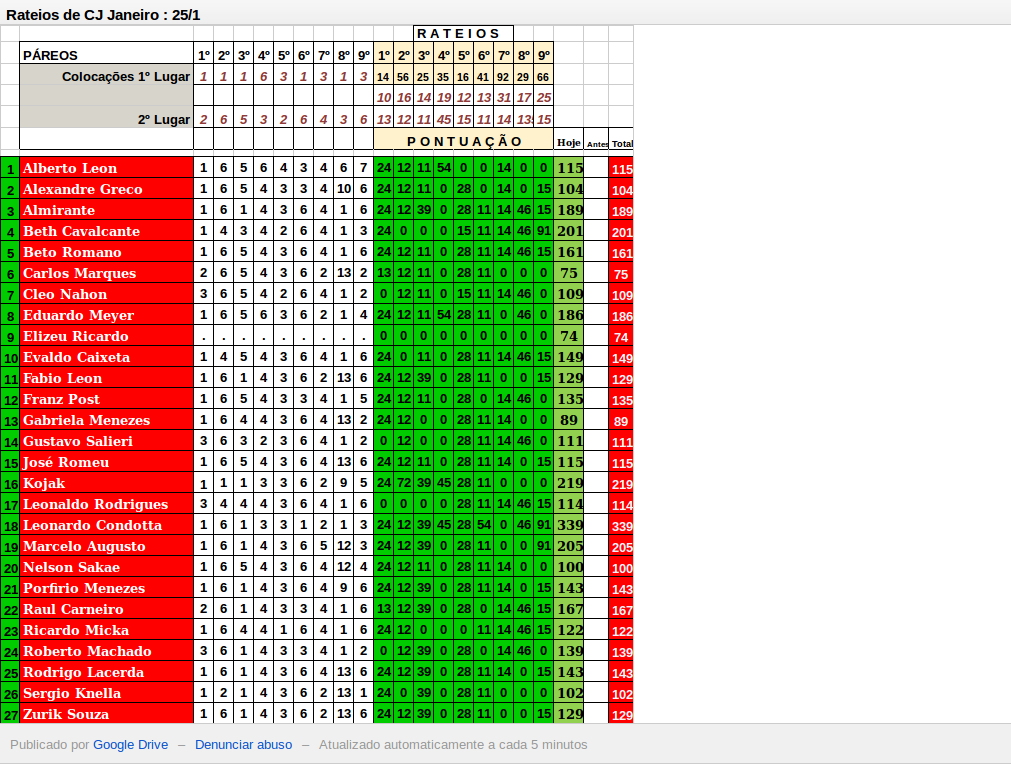Select the Roberto Machado name cell

(106, 651)
